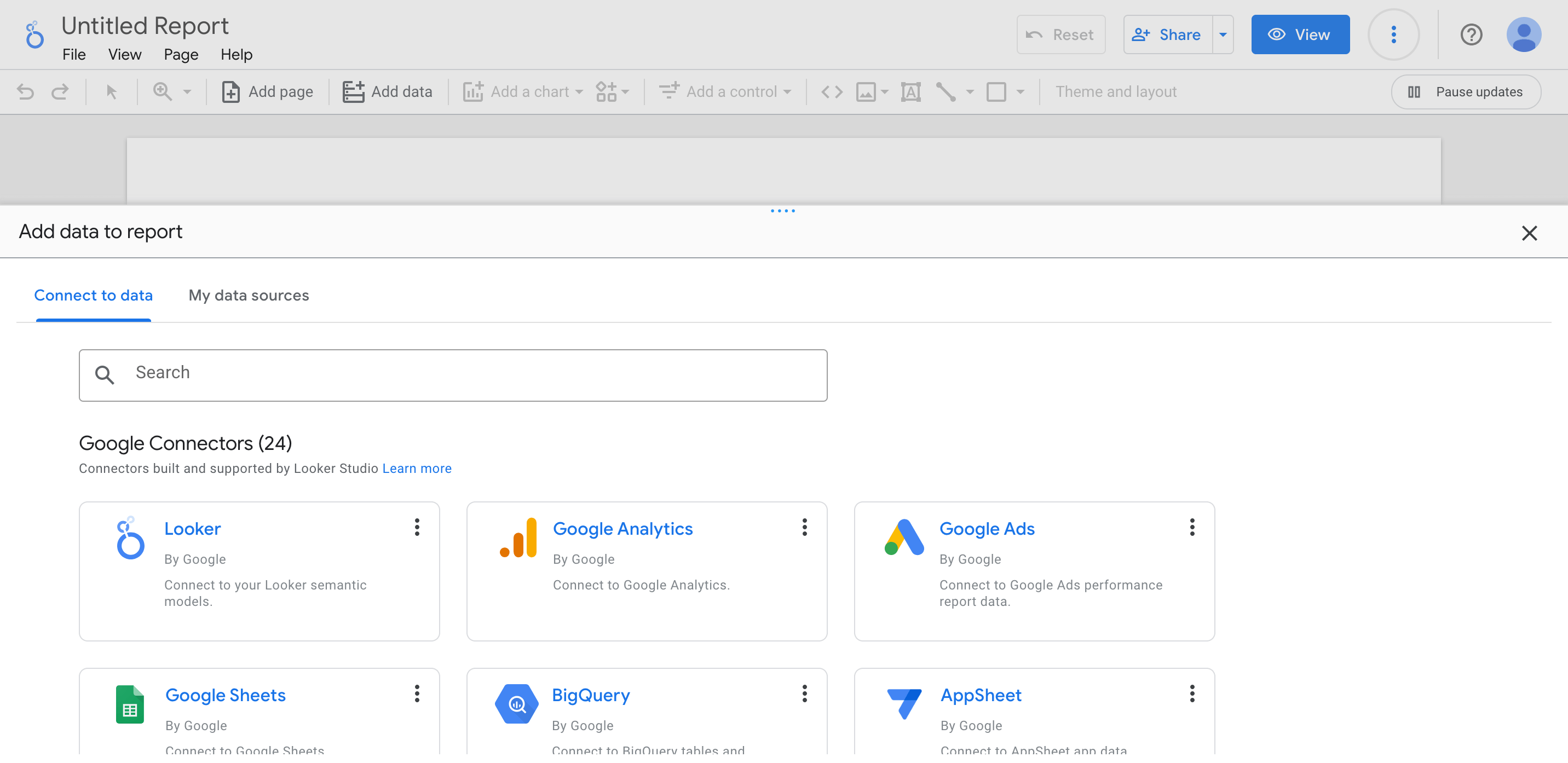Click the Looker Studio logo
Screen dimensions: 1568x763
(34, 34)
